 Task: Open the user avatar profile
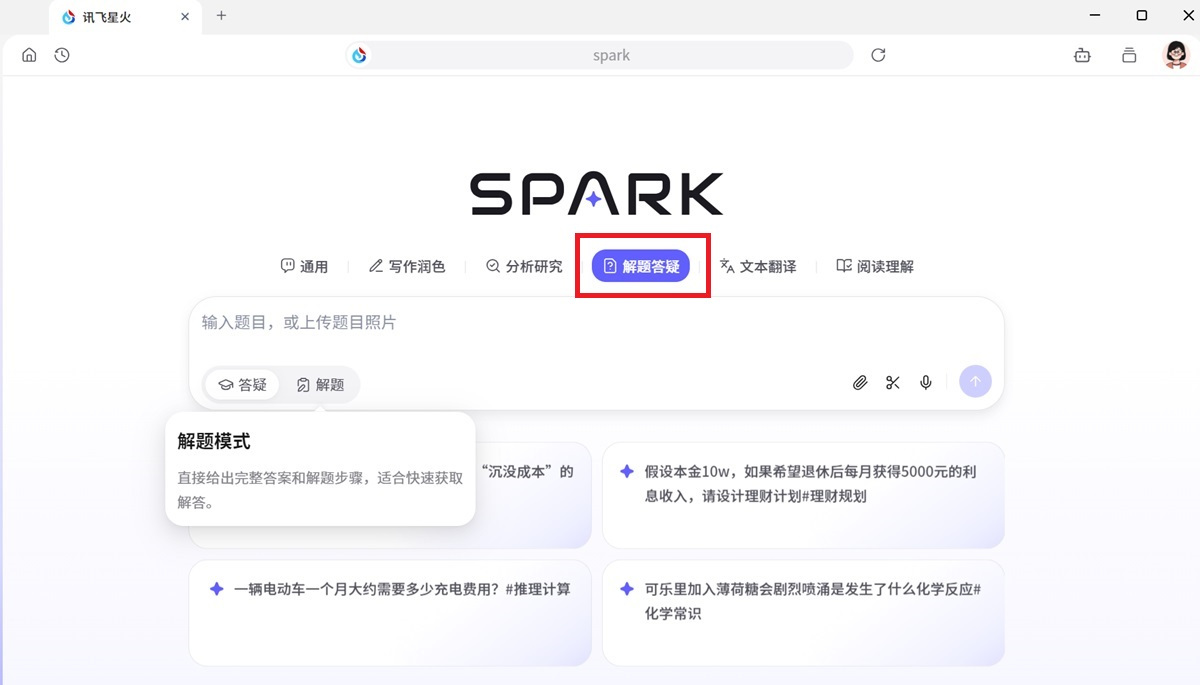point(1176,55)
